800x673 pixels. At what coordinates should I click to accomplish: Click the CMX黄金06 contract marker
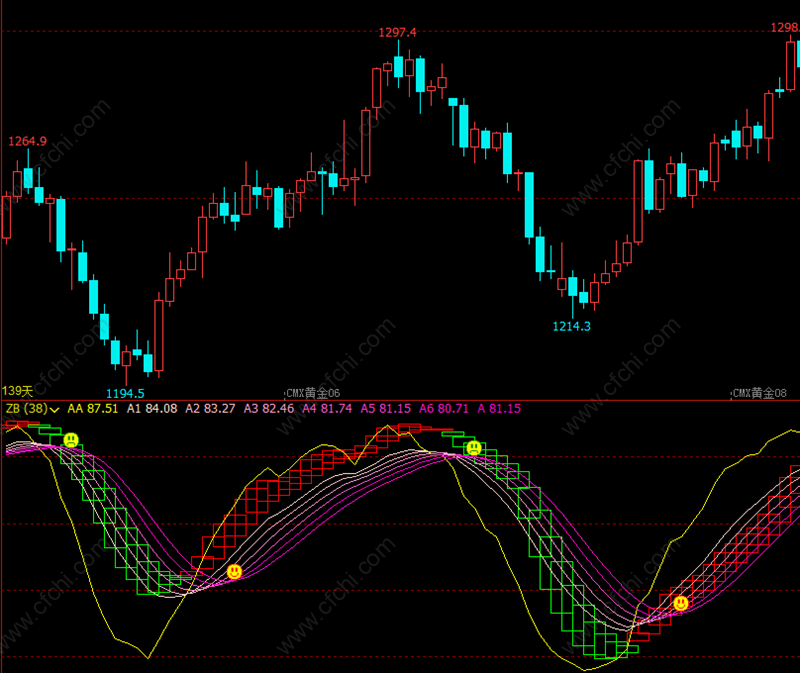click(x=313, y=393)
